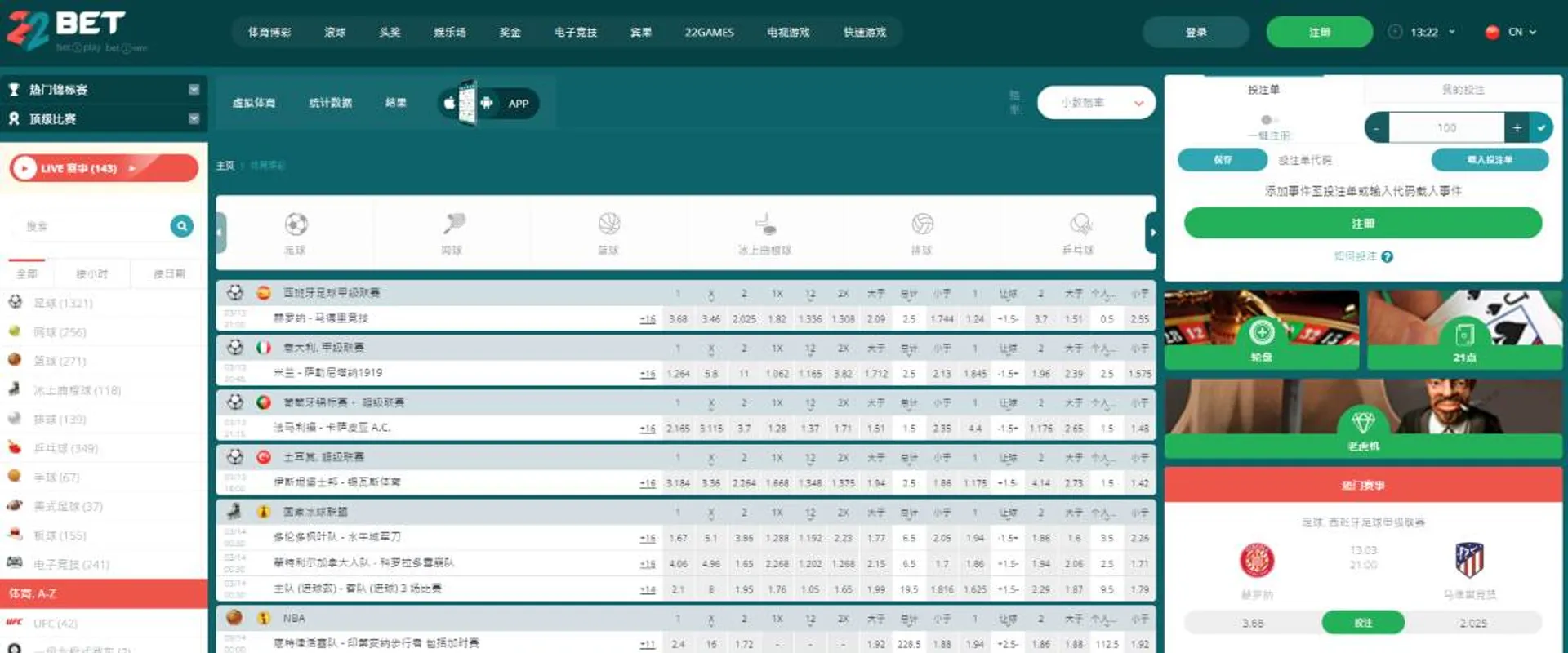Confirm stake with the checkmark icon

pyautogui.click(x=1540, y=127)
